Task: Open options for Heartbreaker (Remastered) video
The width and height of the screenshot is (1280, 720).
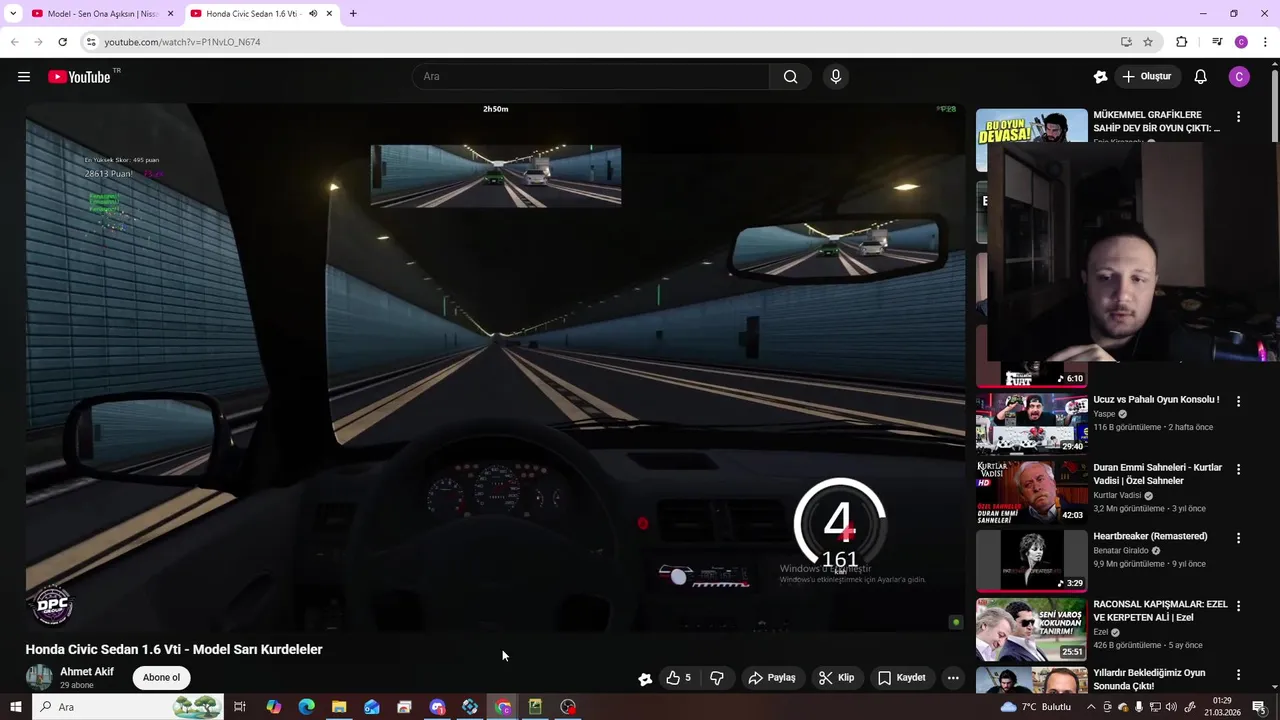Action: pos(1238,538)
